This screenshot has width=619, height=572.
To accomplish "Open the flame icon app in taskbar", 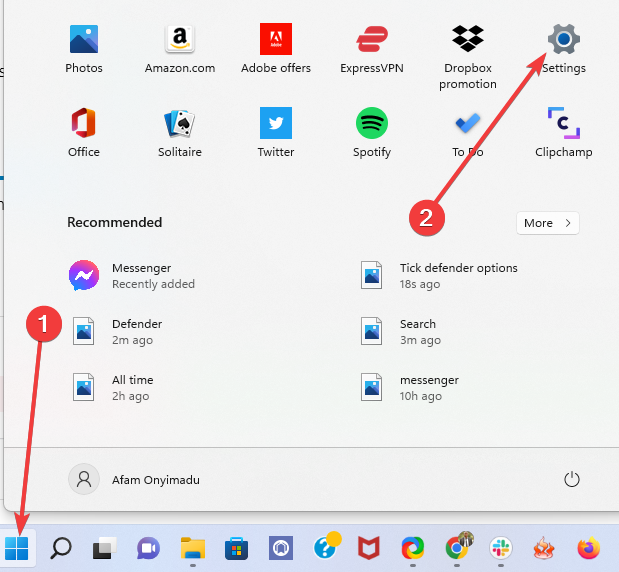I will (544, 548).
